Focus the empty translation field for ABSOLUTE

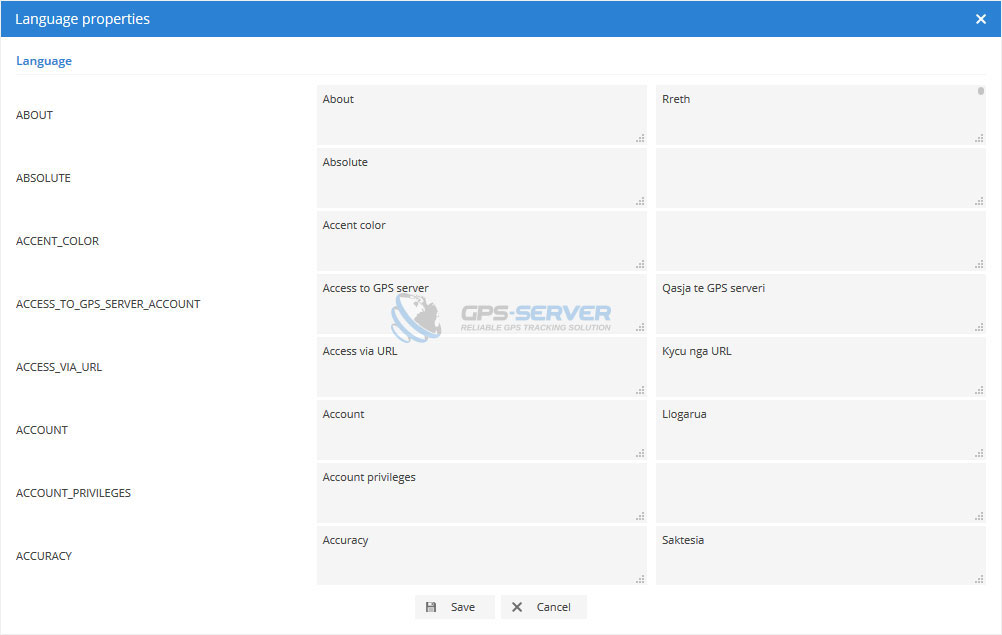pos(820,178)
